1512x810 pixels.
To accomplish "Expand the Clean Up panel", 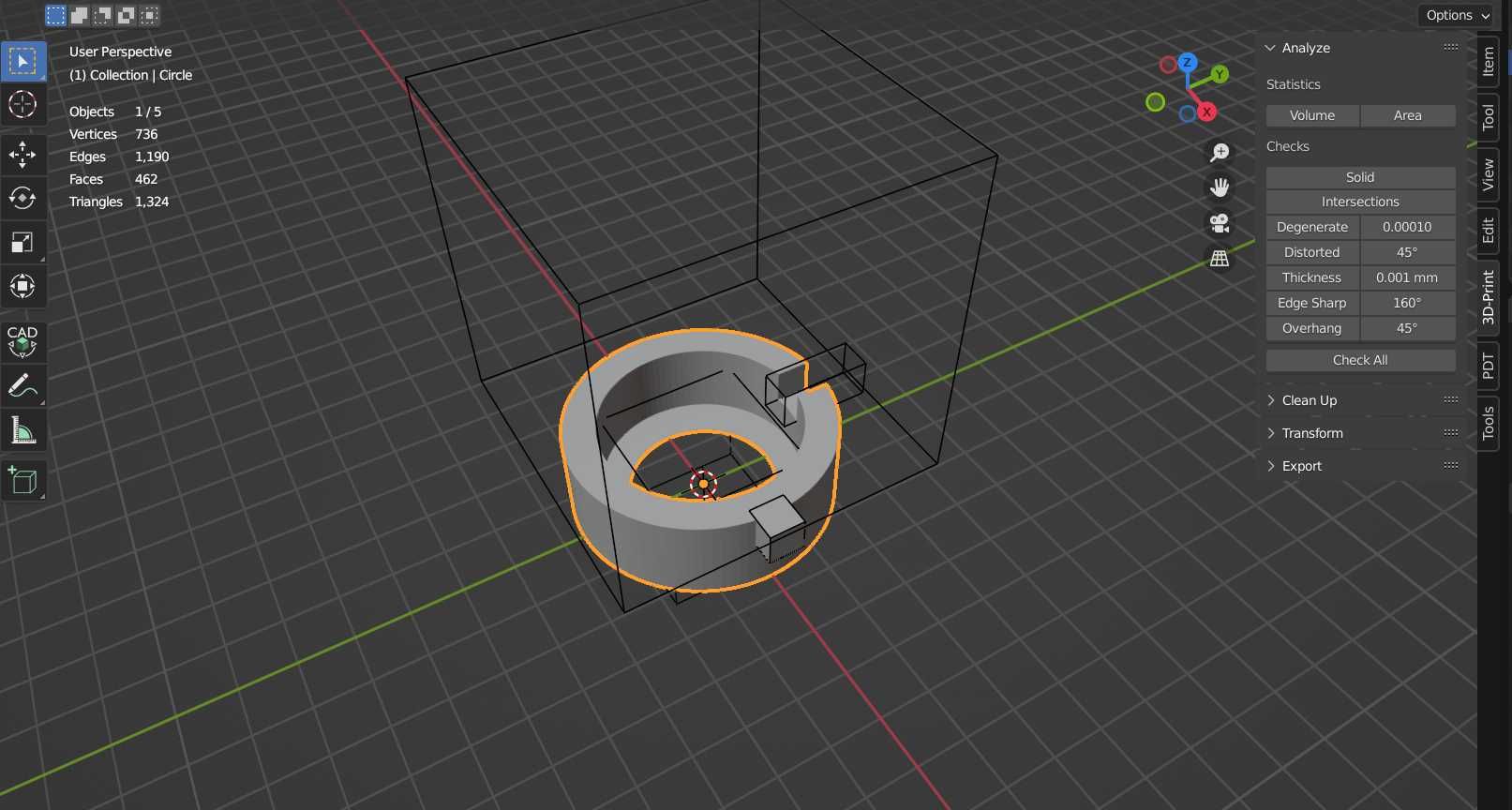I will click(x=1271, y=400).
